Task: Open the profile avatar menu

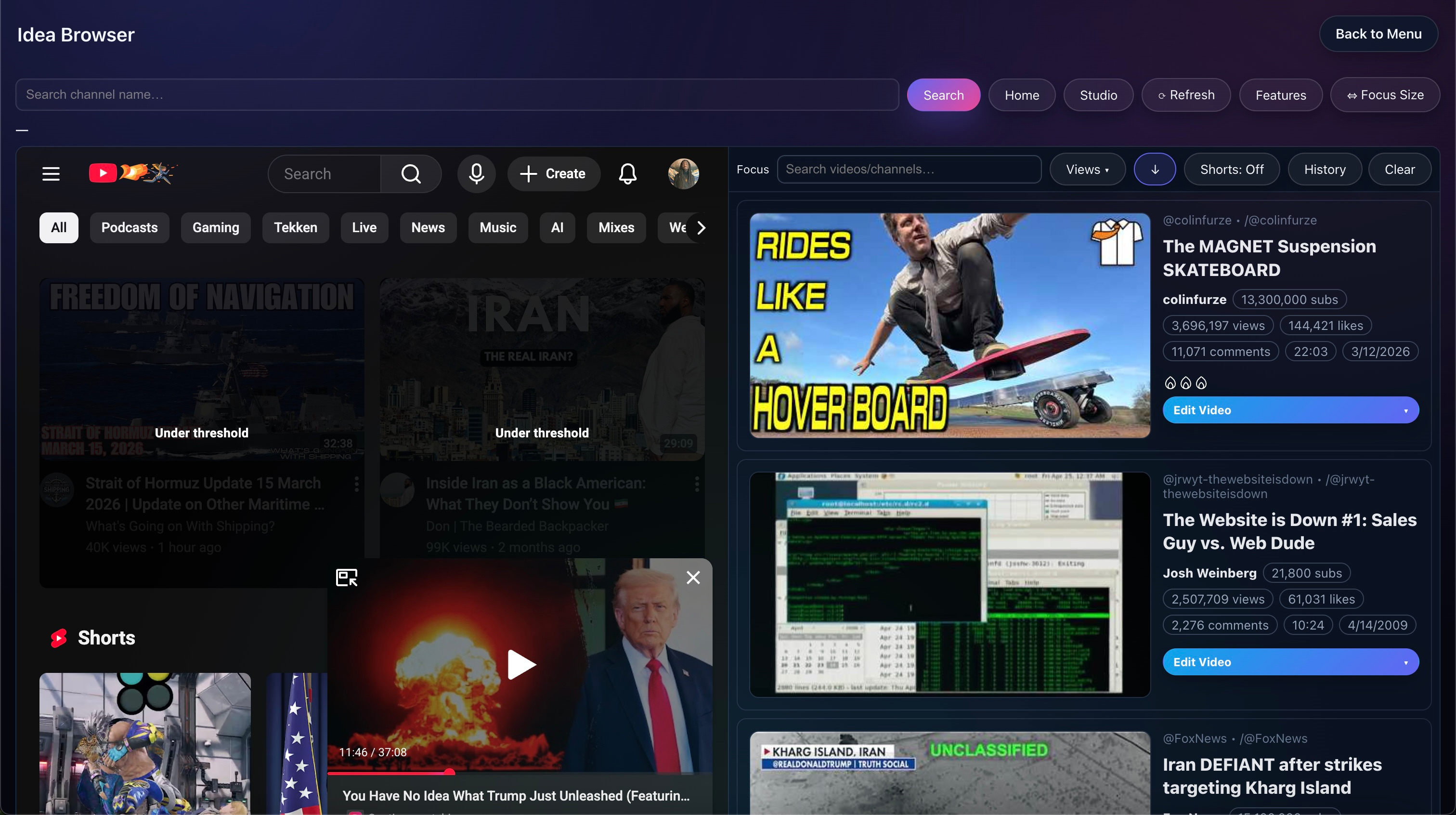Action: tap(683, 173)
